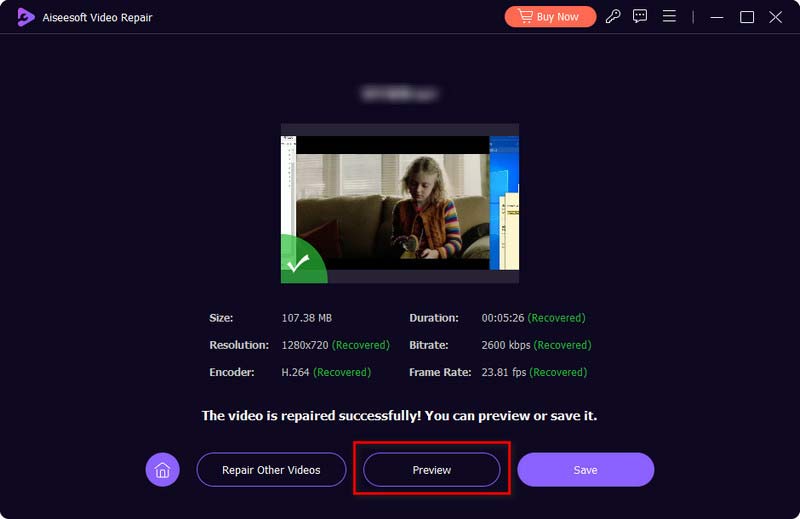Select the resolution value 1280x720
The width and height of the screenshot is (800, 519).
(x=305, y=345)
